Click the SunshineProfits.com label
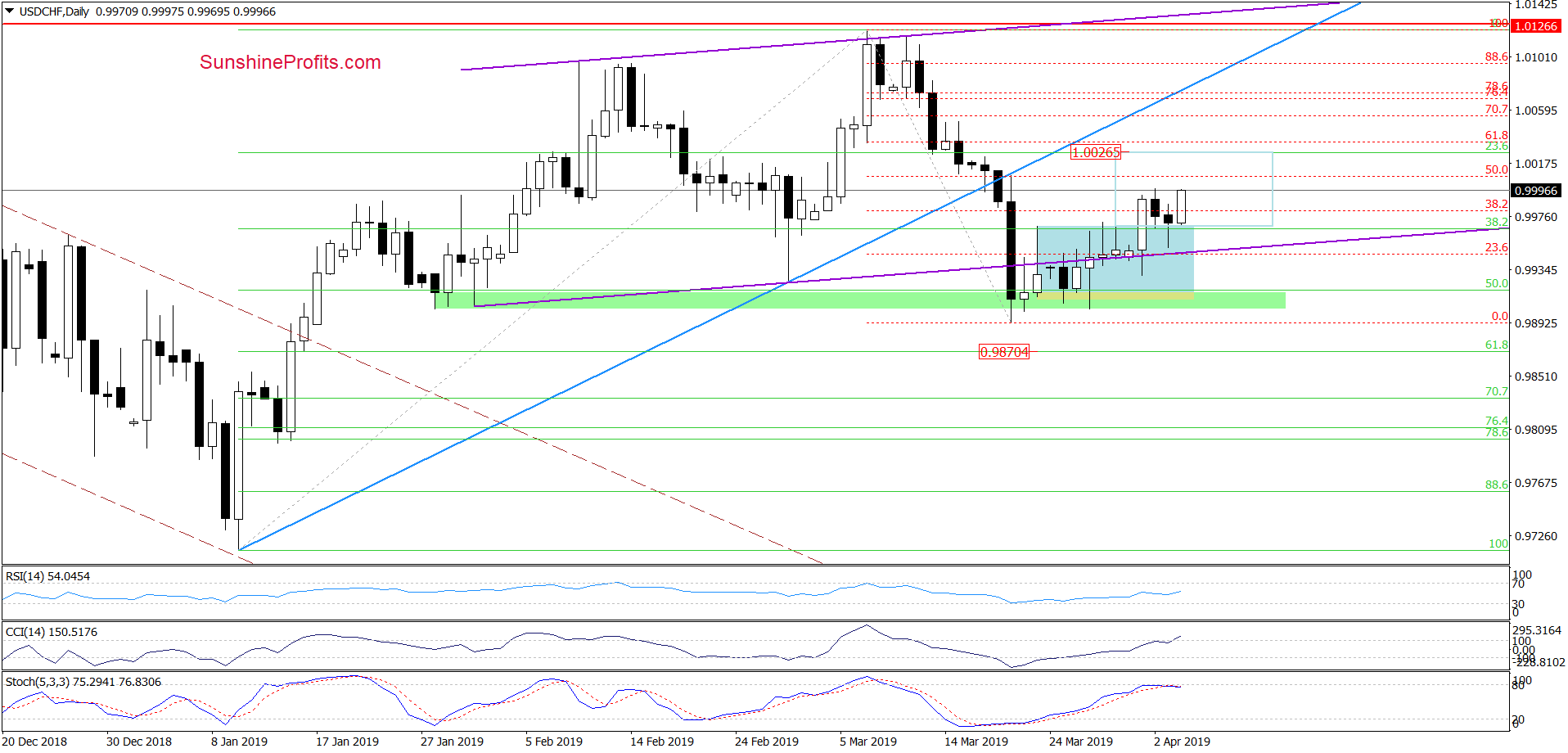The image size is (1568, 753). point(291,62)
